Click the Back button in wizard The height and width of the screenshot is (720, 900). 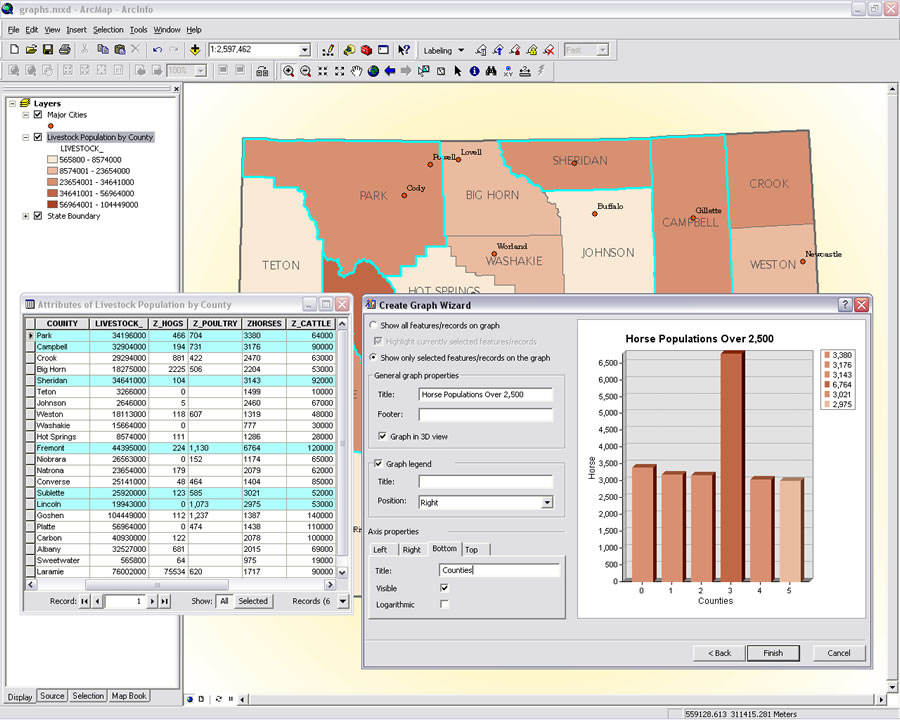718,653
